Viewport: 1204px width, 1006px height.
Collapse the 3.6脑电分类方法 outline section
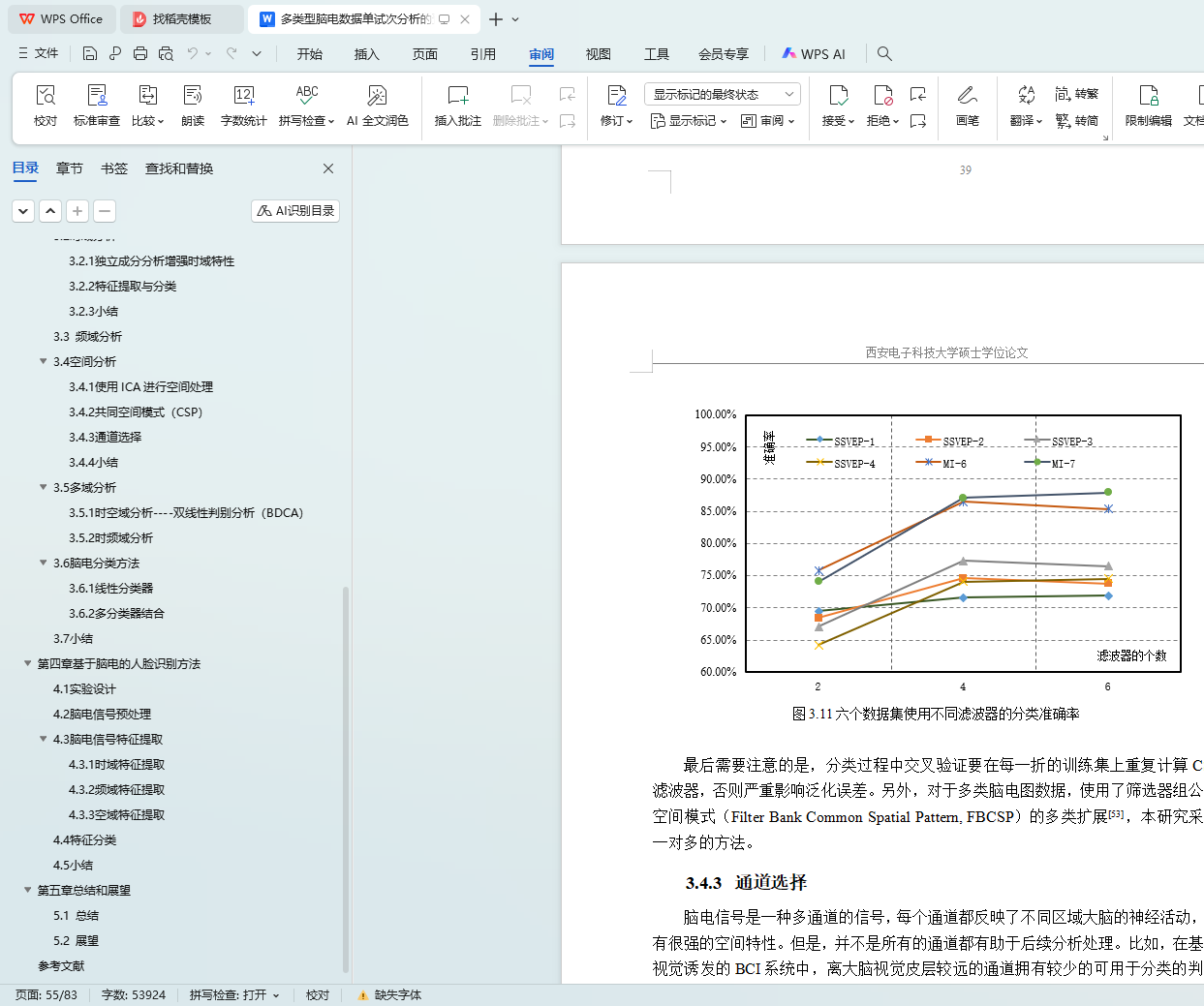pyautogui.click(x=43, y=563)
